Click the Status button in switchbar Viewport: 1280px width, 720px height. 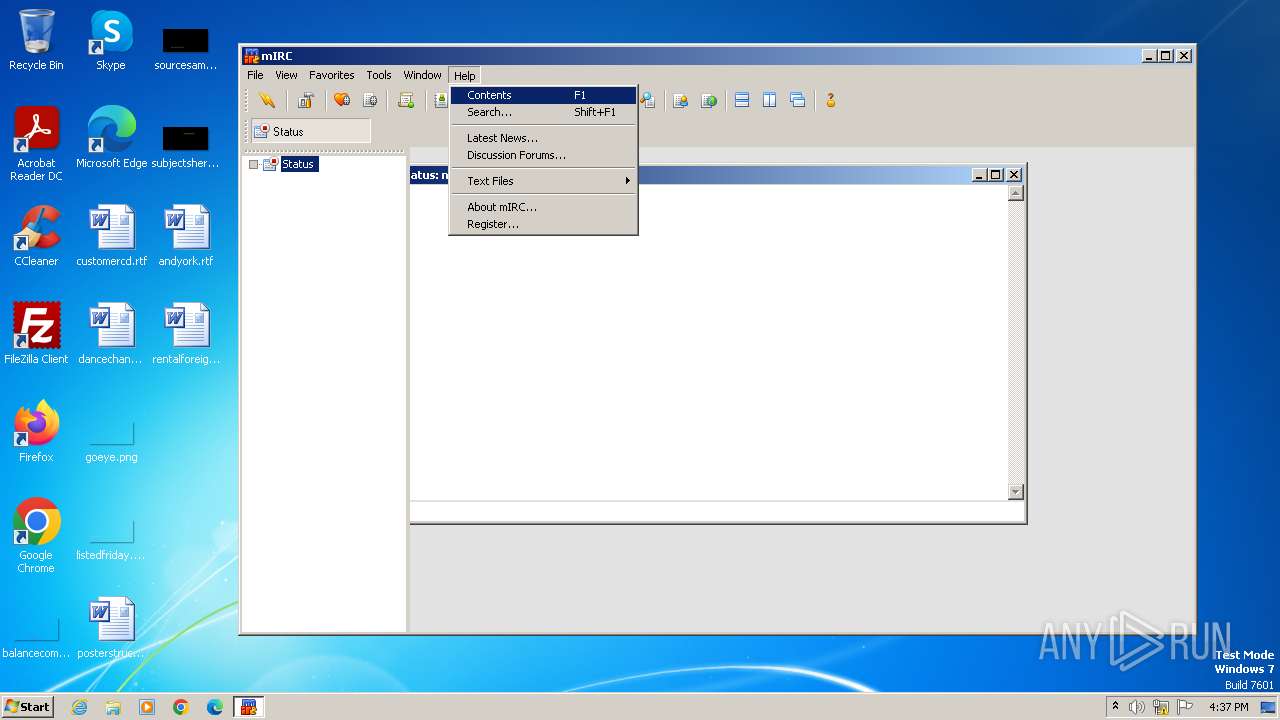pyautogui.click(x=311, y=131)
